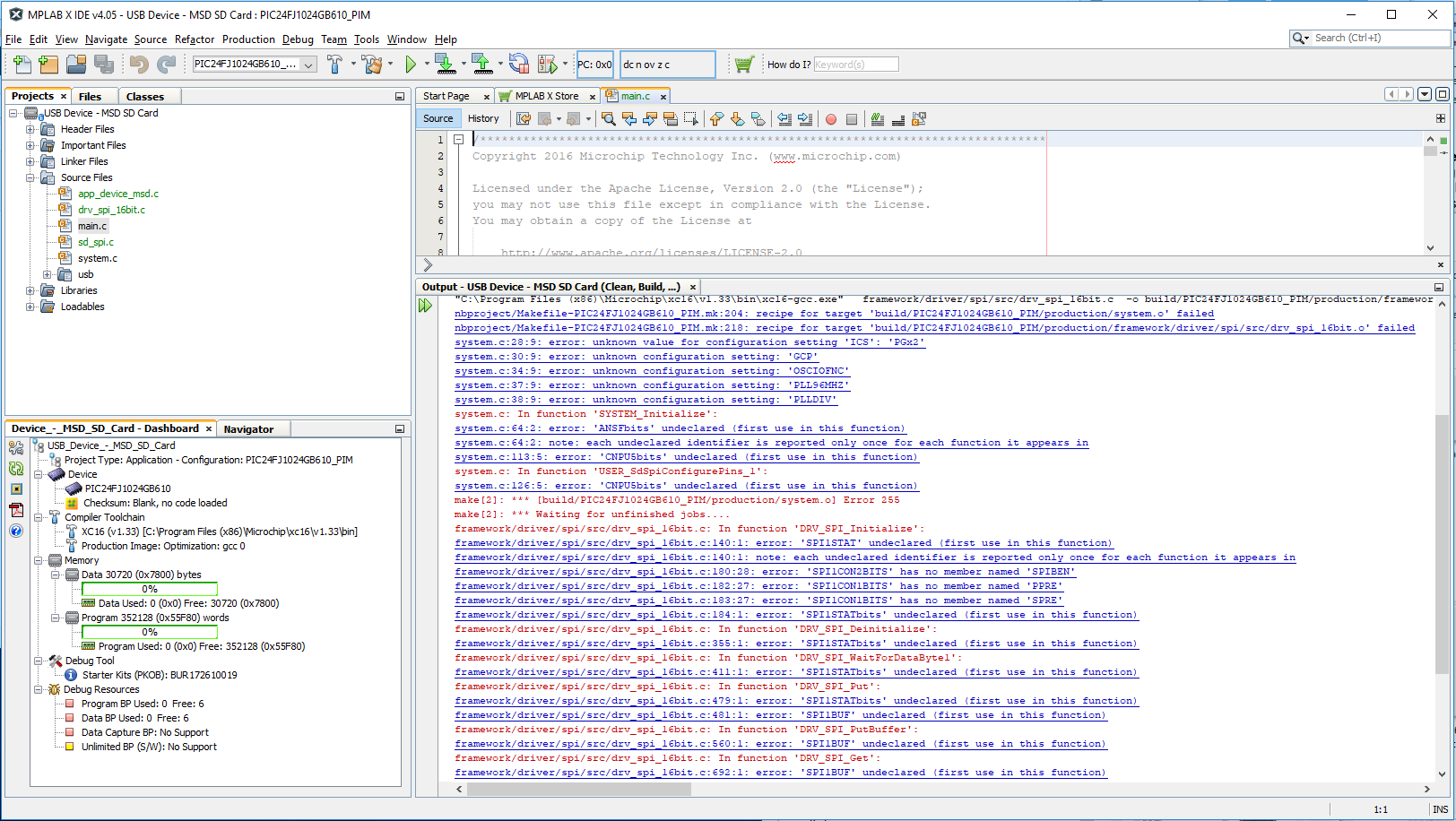Open dropdown arrow next to Run Project

(427, 64)
